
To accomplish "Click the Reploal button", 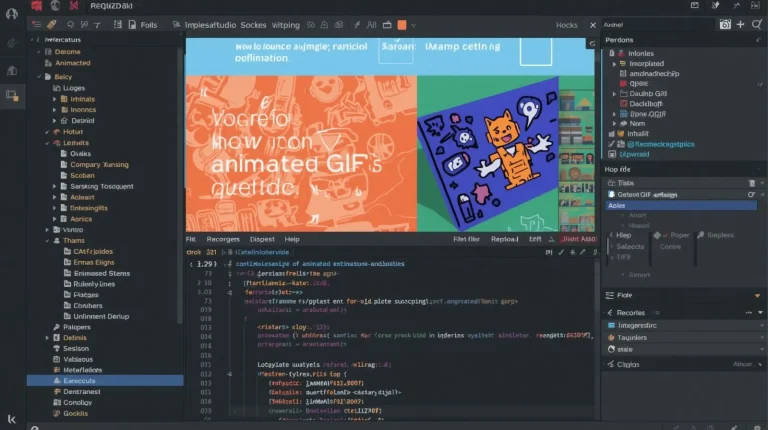I will pyautogui.click(x=504, y=239).
